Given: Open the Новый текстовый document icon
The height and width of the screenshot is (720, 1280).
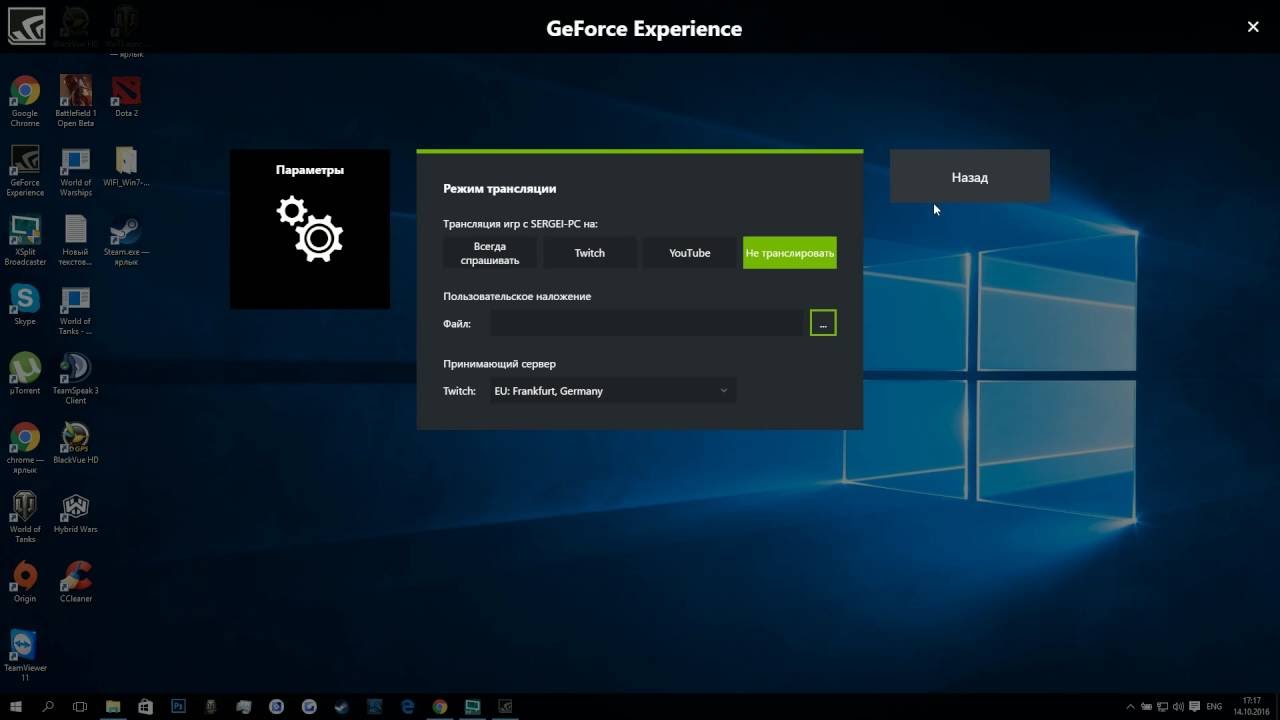Looking at the screenshot, I should click(75, 240).
